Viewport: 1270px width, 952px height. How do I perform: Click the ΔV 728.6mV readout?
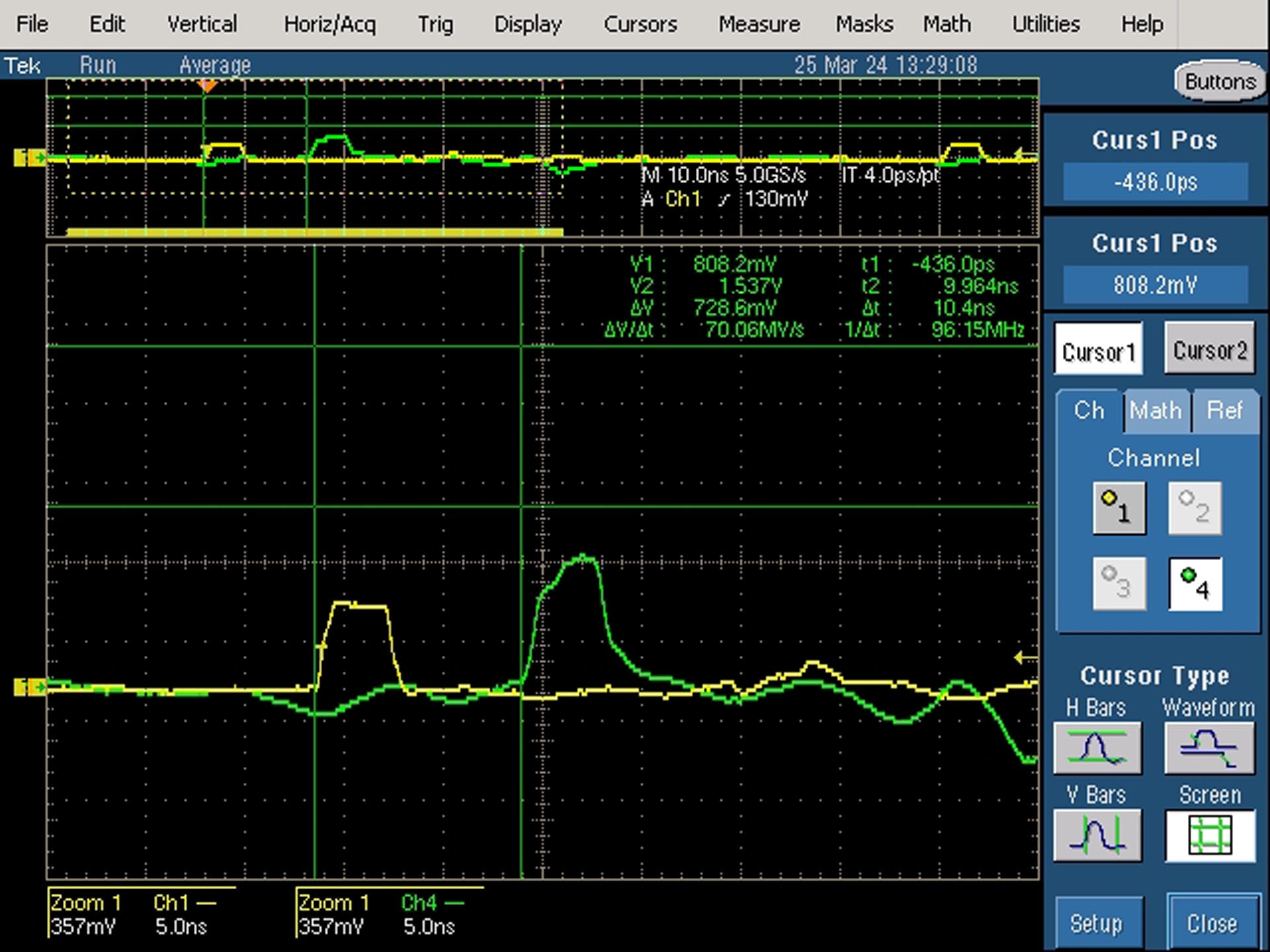pos(703,308)
